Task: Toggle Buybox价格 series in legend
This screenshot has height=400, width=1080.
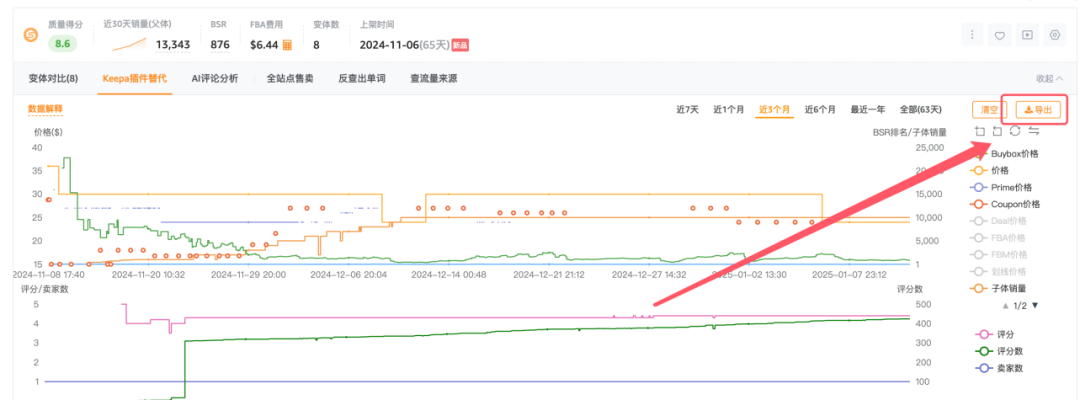Action: (1014, 154)
